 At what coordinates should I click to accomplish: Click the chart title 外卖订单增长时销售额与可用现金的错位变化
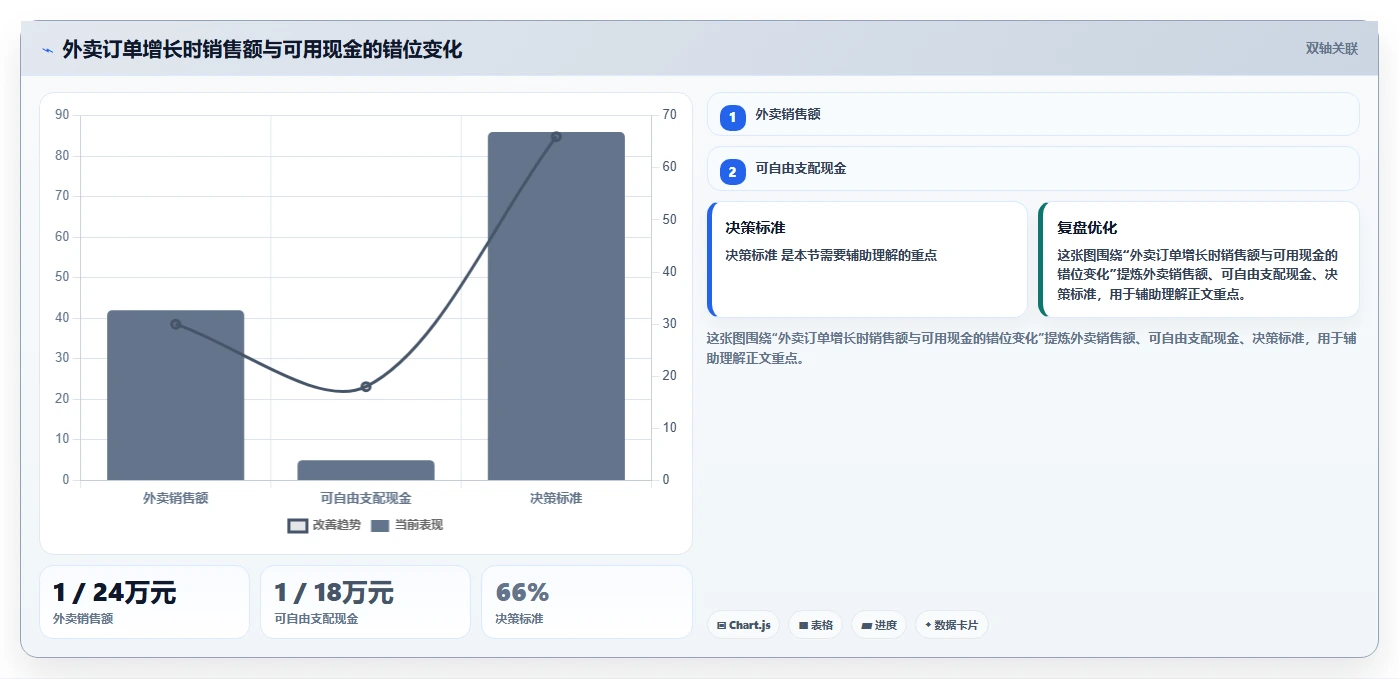pyautogui.click(x=262, y=50)
